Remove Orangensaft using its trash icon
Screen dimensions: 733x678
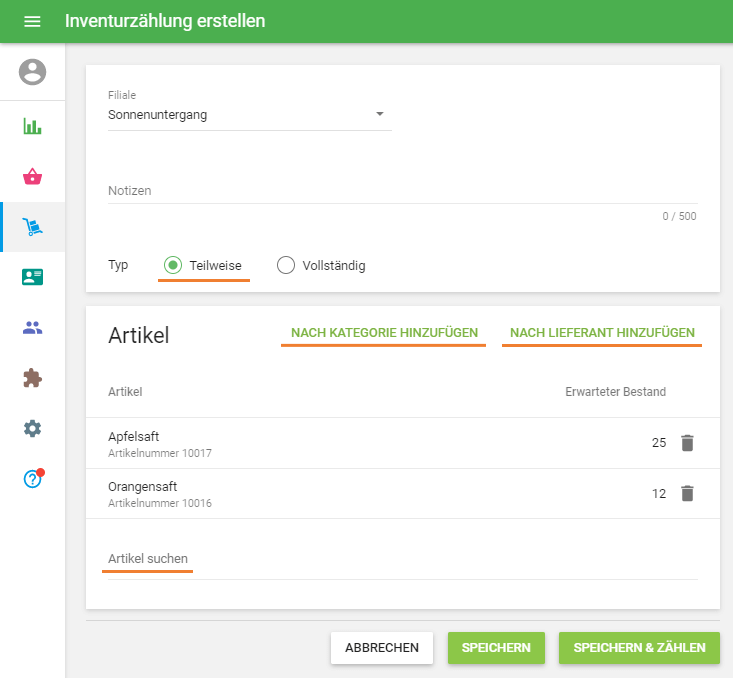pos(687,493)
